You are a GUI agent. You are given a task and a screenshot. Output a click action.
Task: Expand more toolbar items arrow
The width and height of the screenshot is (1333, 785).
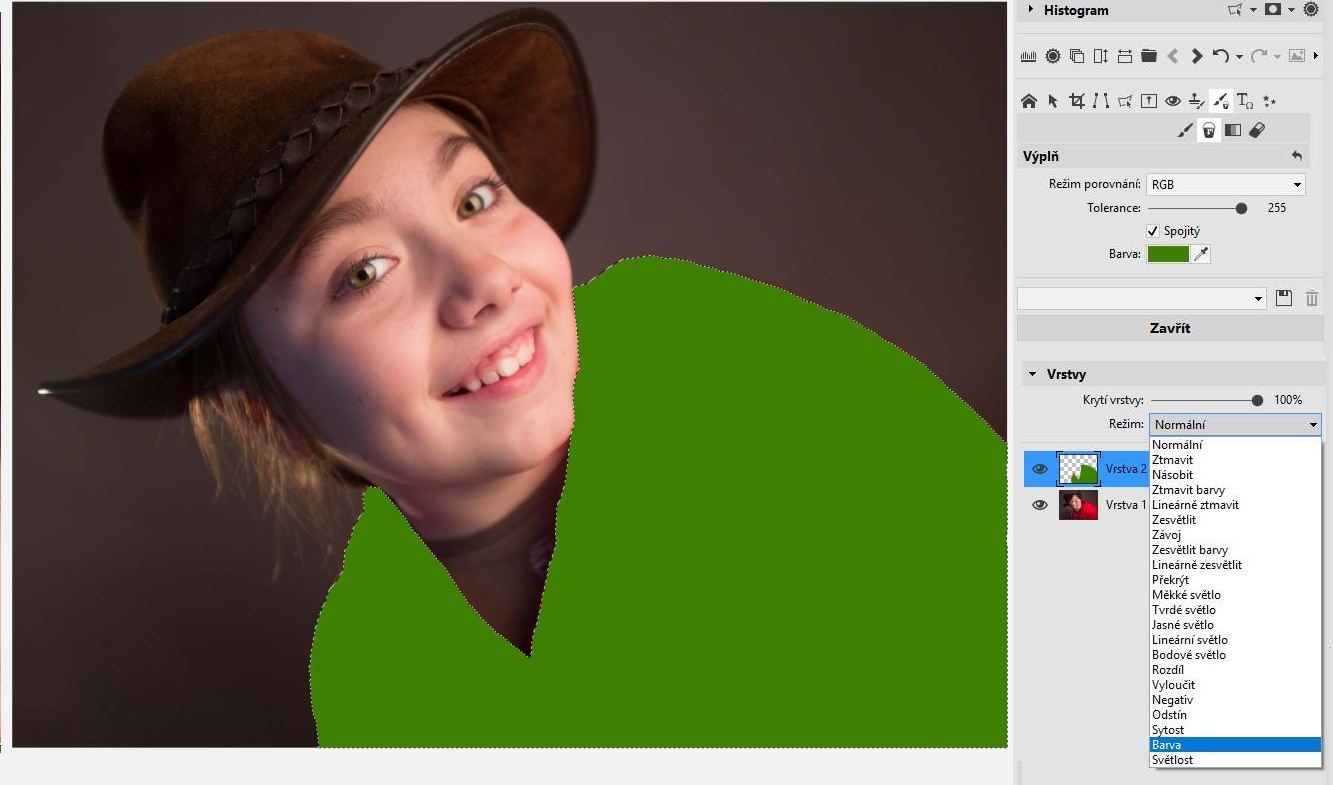[1316, 56]
